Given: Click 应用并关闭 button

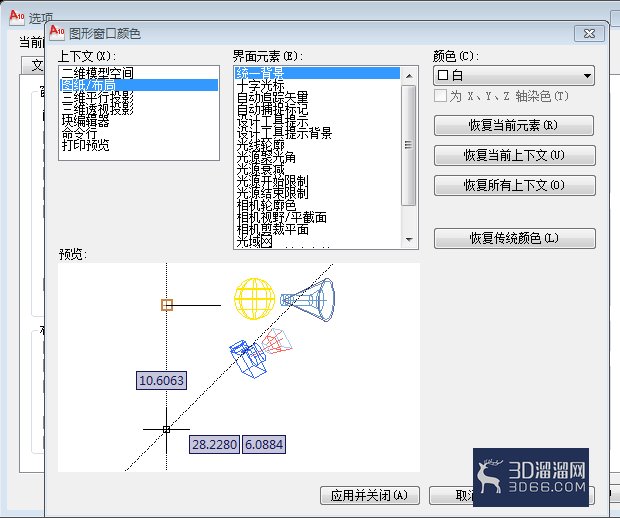Looking at the screenshot, I should pos(370,495).
